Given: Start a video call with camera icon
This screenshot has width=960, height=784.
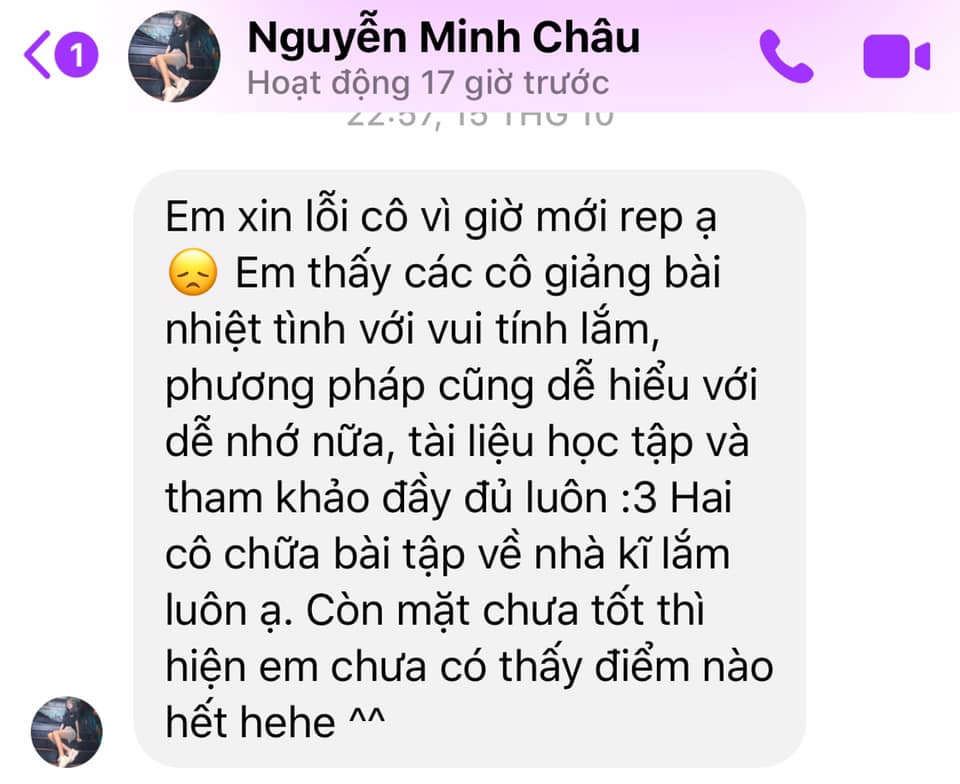Looking at the screenshot, I should [896, 56].
